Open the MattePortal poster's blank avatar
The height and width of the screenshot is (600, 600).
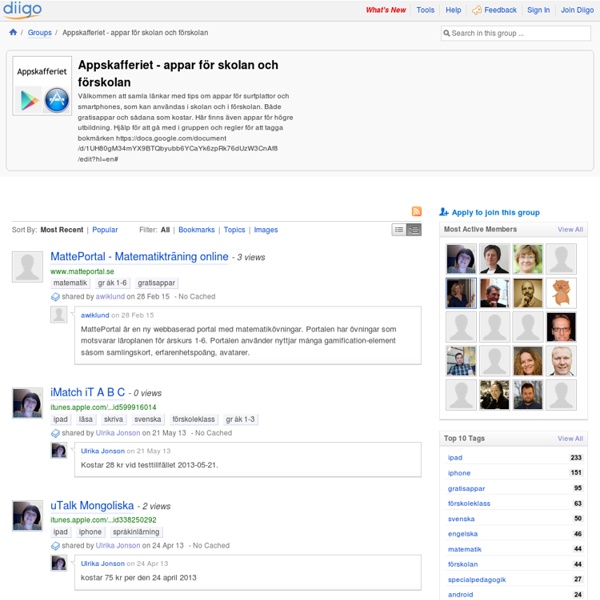click(27, 267)
